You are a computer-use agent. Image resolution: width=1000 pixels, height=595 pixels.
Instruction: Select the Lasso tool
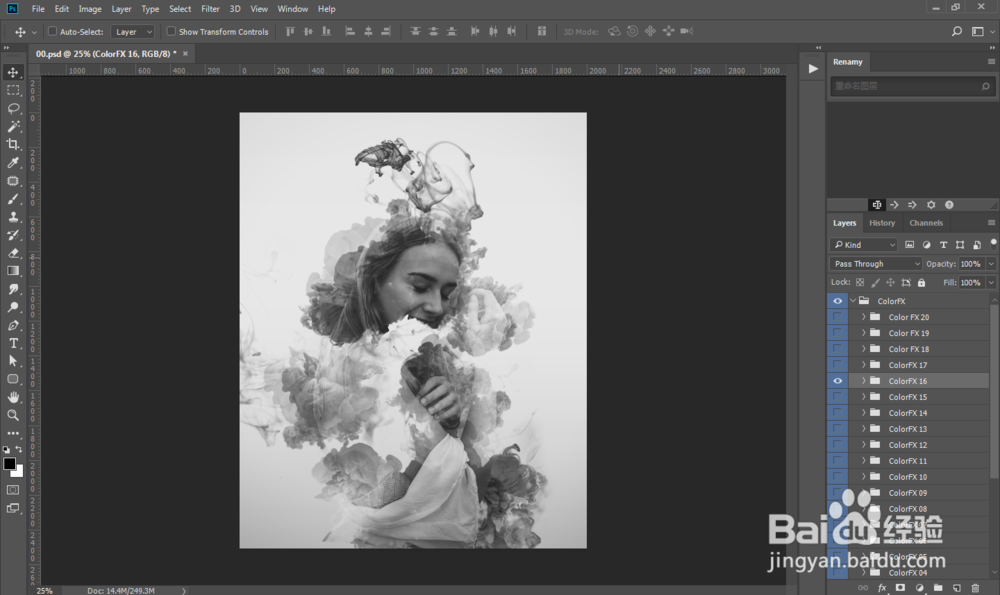13,108
